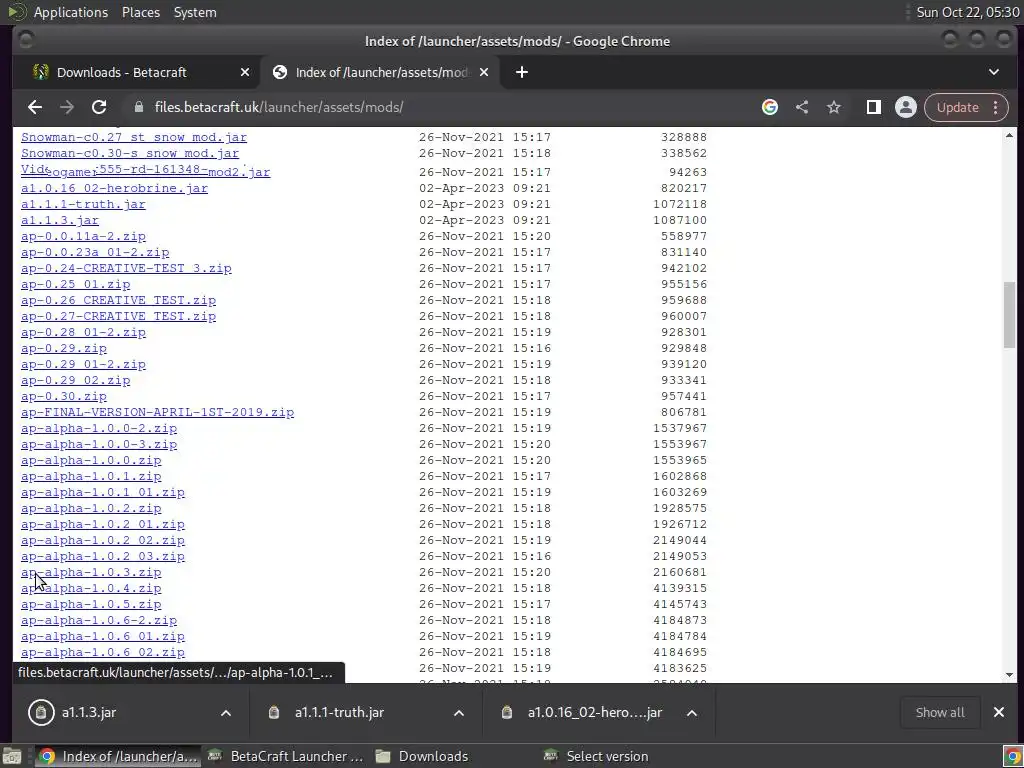Download Snowman-c0.30-s_snow_mod.jar
Screen dimensions: 1024x768
[x=130, y=153]
